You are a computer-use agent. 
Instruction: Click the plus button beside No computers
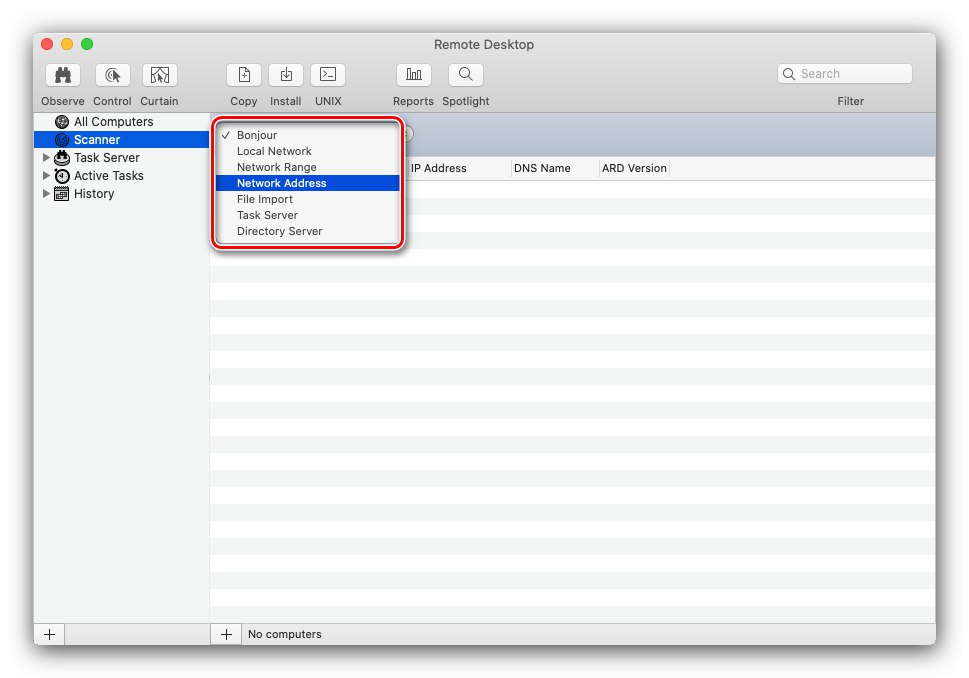226,634
